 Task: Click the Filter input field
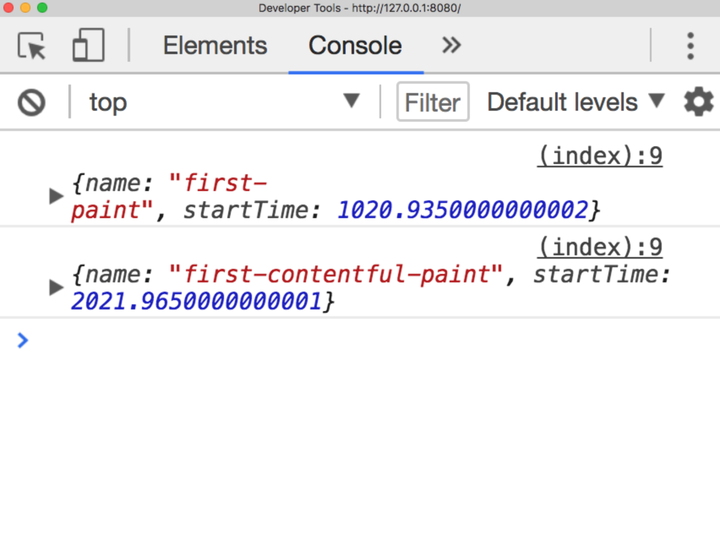[x=433, y=102]
